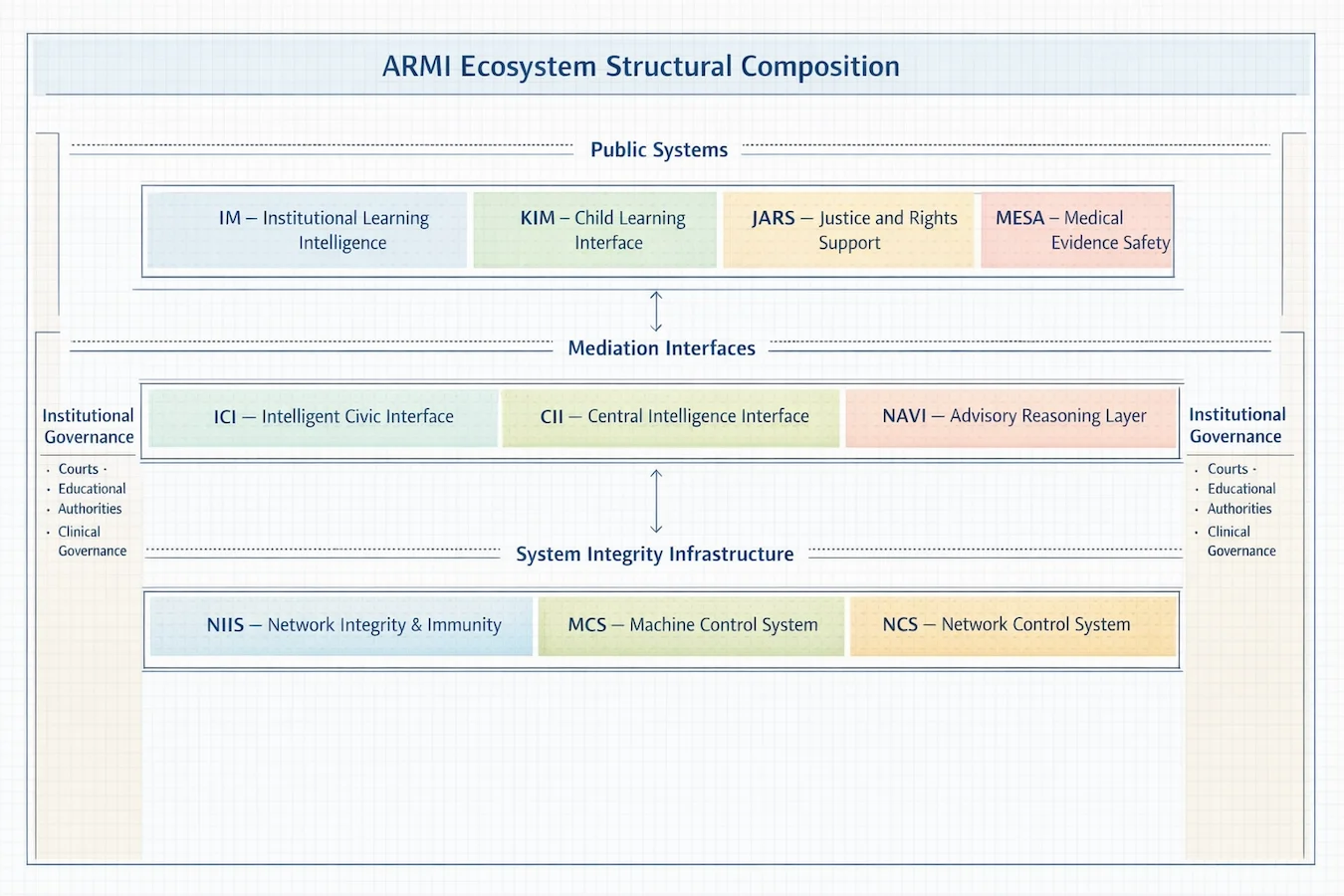
Task: Click Educational in the right governance list
Action: point(1241,489)
